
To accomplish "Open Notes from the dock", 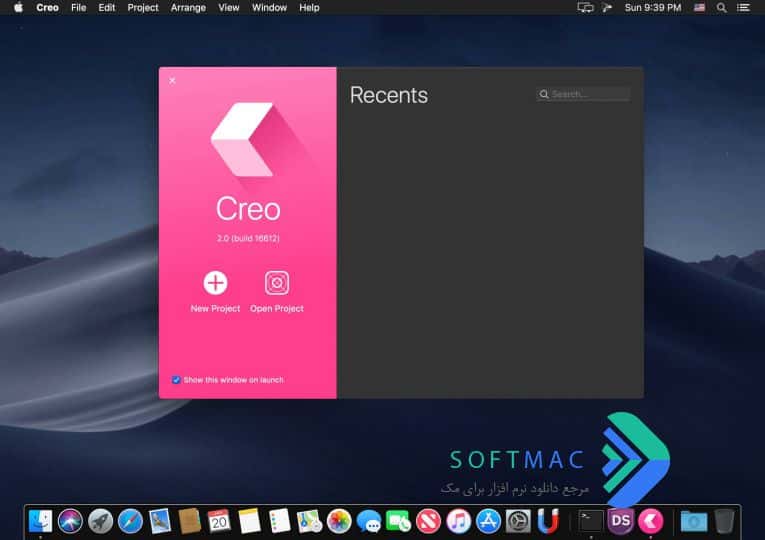I will pyautogui.click(x=250, y=520).
